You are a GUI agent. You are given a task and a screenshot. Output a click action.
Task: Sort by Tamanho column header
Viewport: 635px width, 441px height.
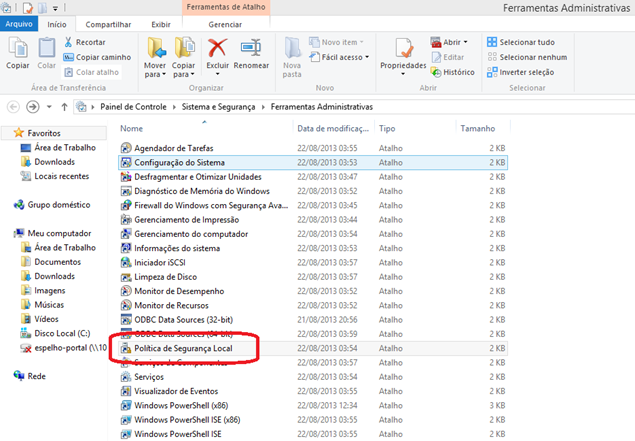pos(478,128)
